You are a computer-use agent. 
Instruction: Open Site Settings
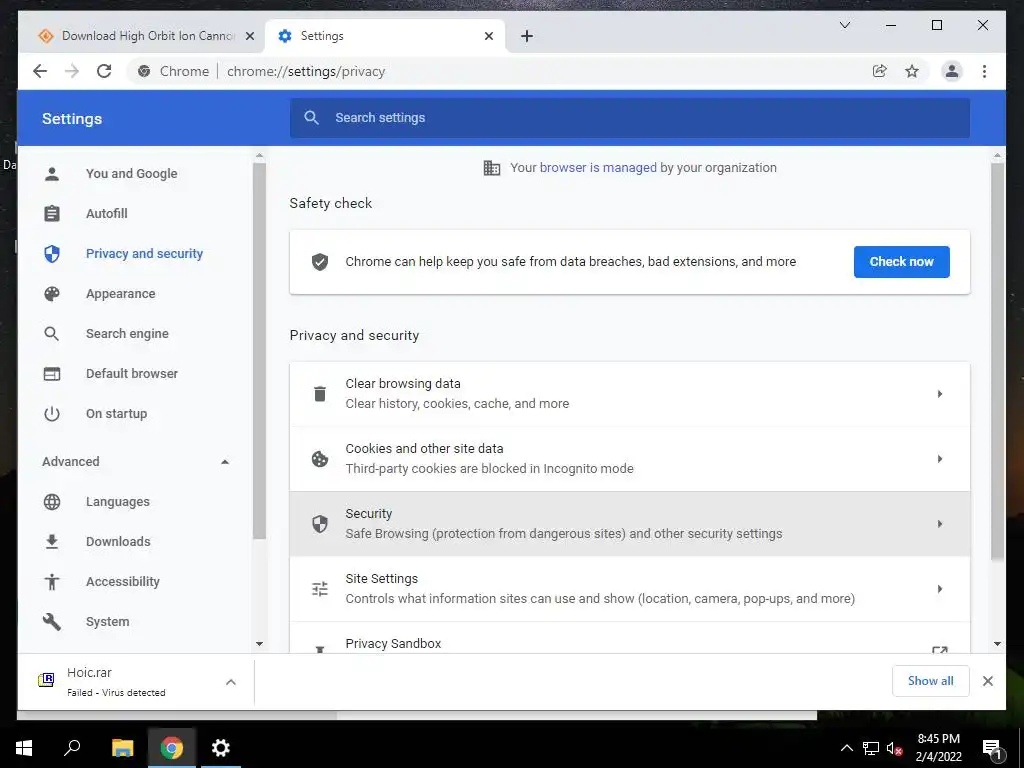point(630,589)
